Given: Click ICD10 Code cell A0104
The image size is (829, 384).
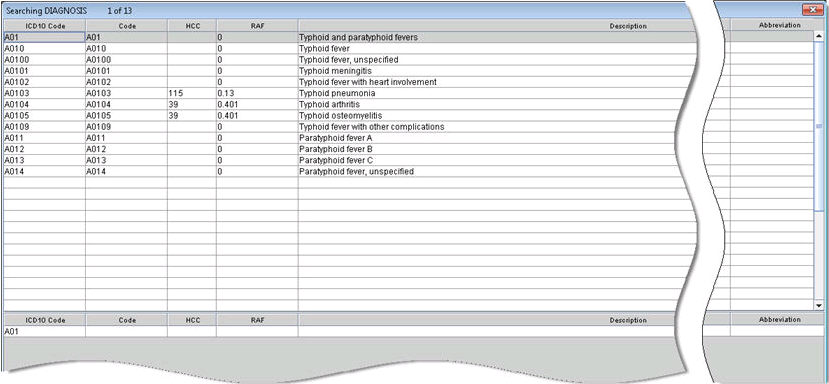Looking at the screenshot, I should (44, 104).
